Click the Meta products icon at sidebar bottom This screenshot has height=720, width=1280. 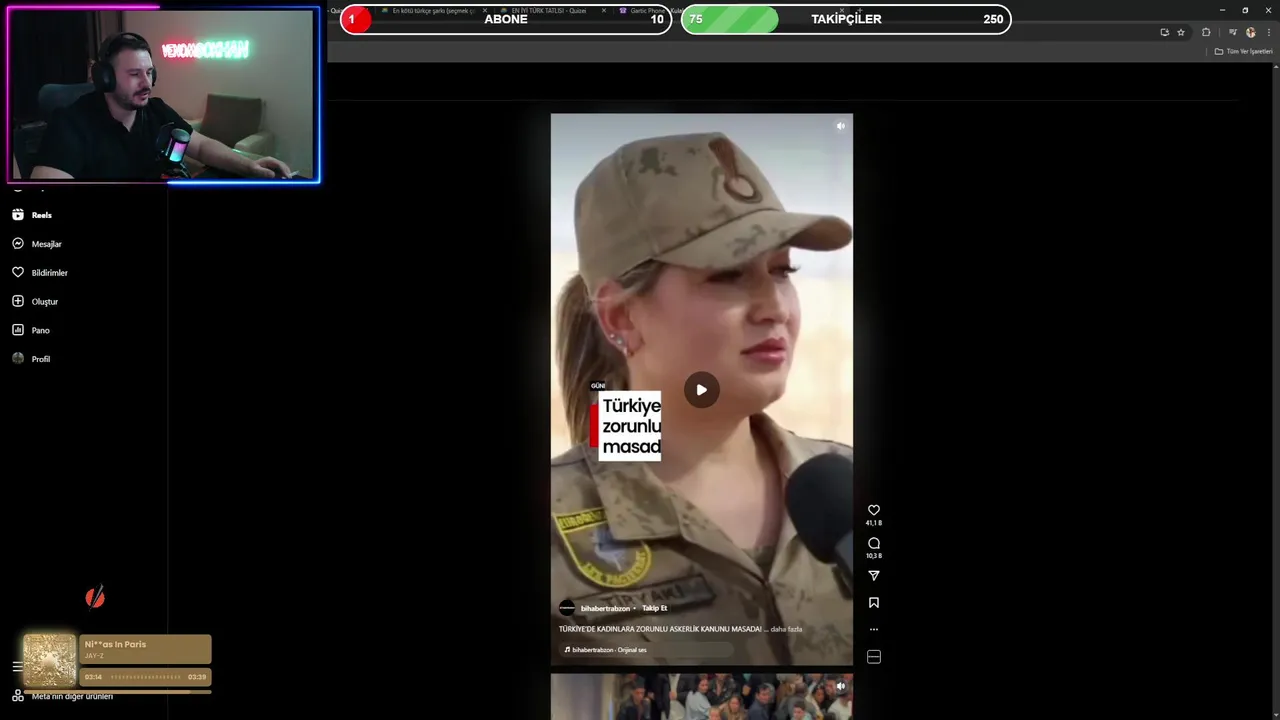click(x=17, y=695)
